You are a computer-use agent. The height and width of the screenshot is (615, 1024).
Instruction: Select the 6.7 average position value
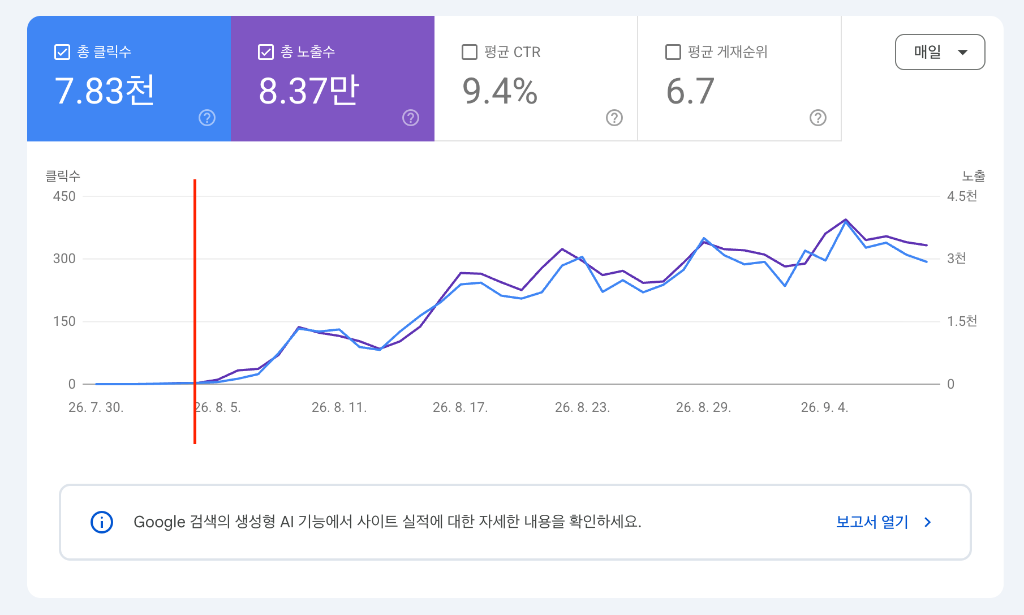[690, 91]
